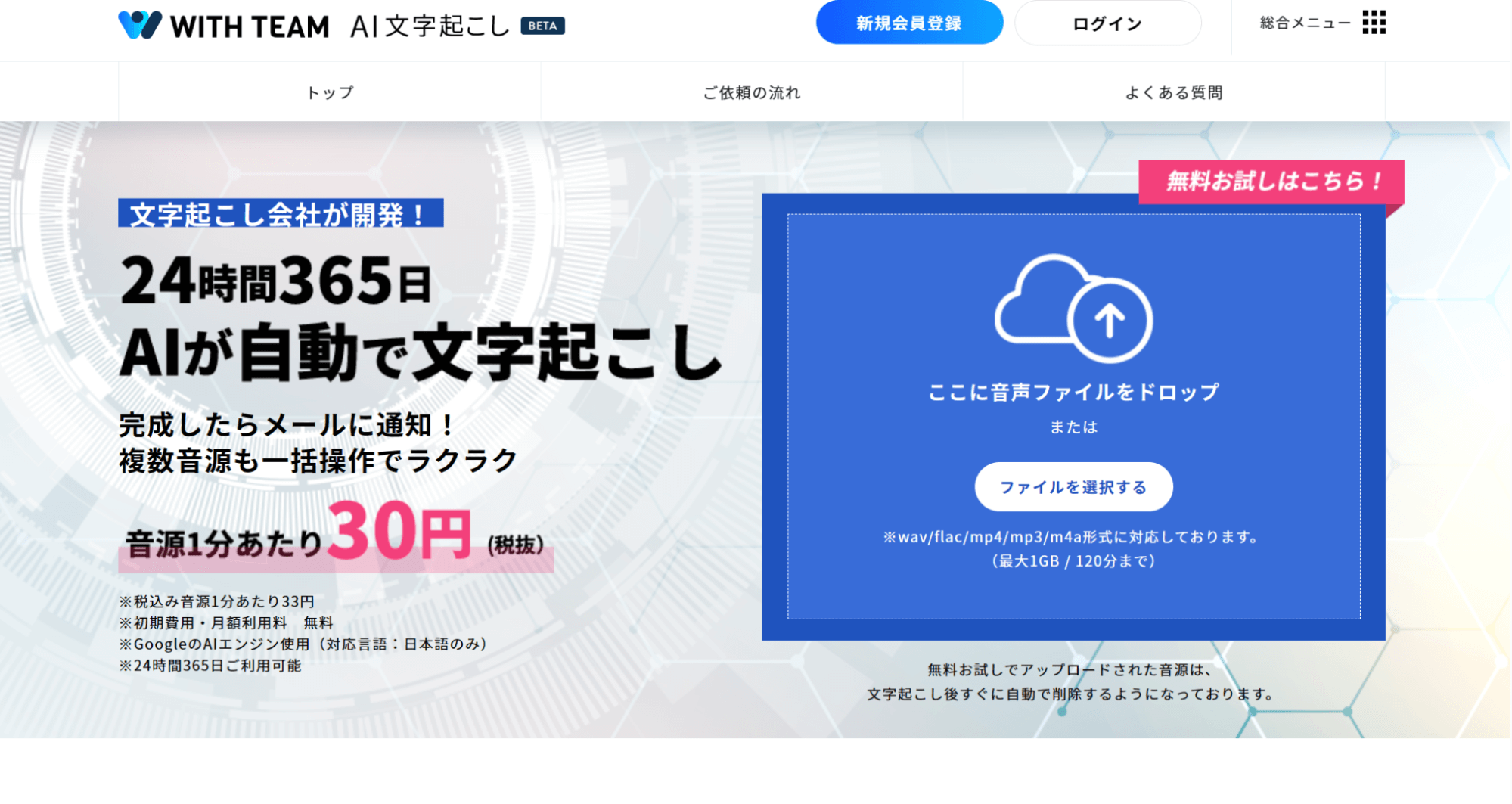Click ※初期費用・月額利用料 無料 note
1512x804 pixels.
tap(226, 622)
